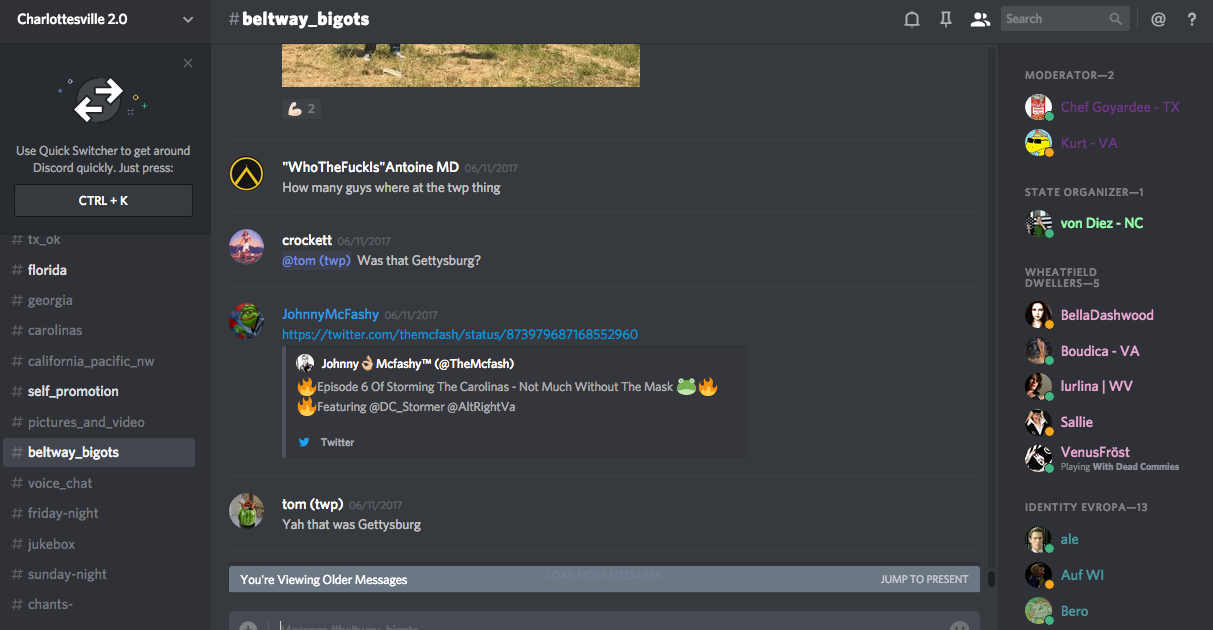Close the Quick Switcher tip
1213x630 pixels.
click(x=188, y=63)
